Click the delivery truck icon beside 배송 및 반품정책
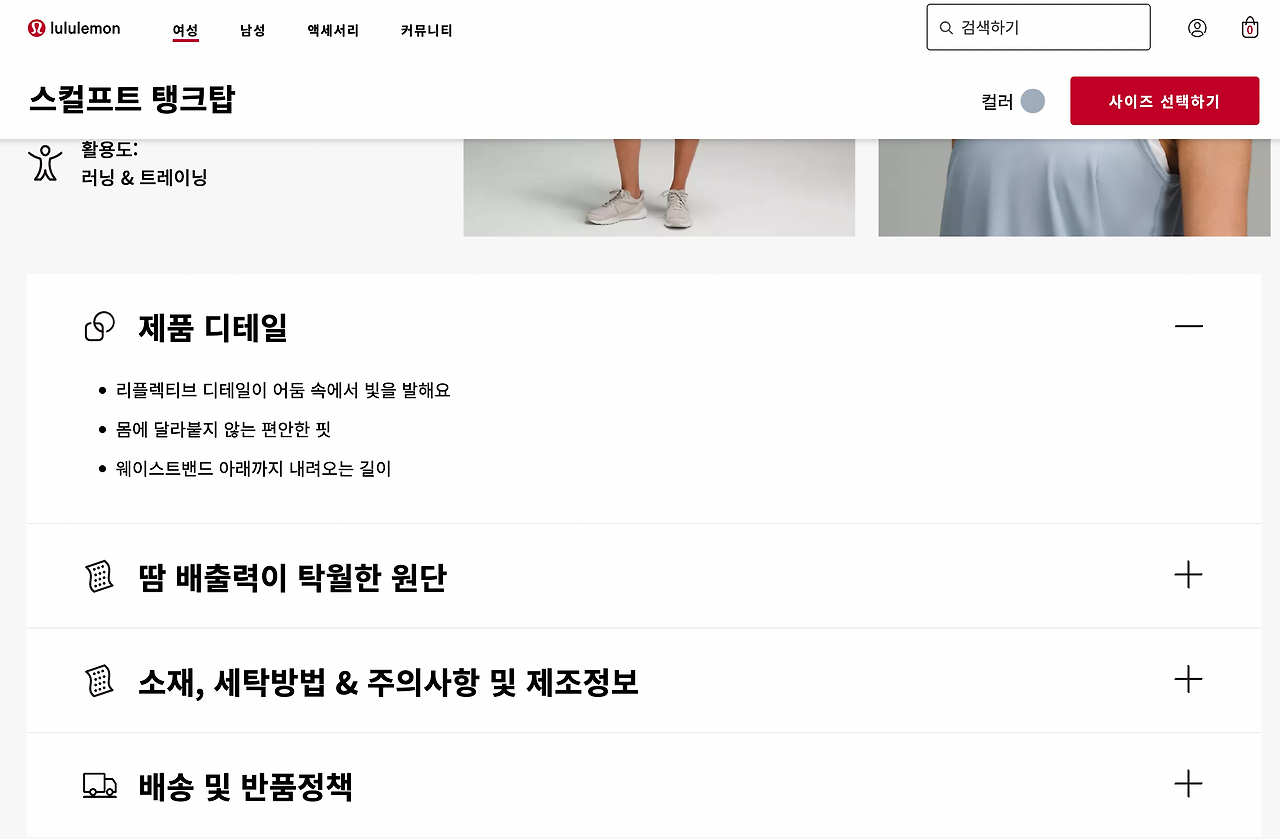1280x839 pixels. pos(100,786)
